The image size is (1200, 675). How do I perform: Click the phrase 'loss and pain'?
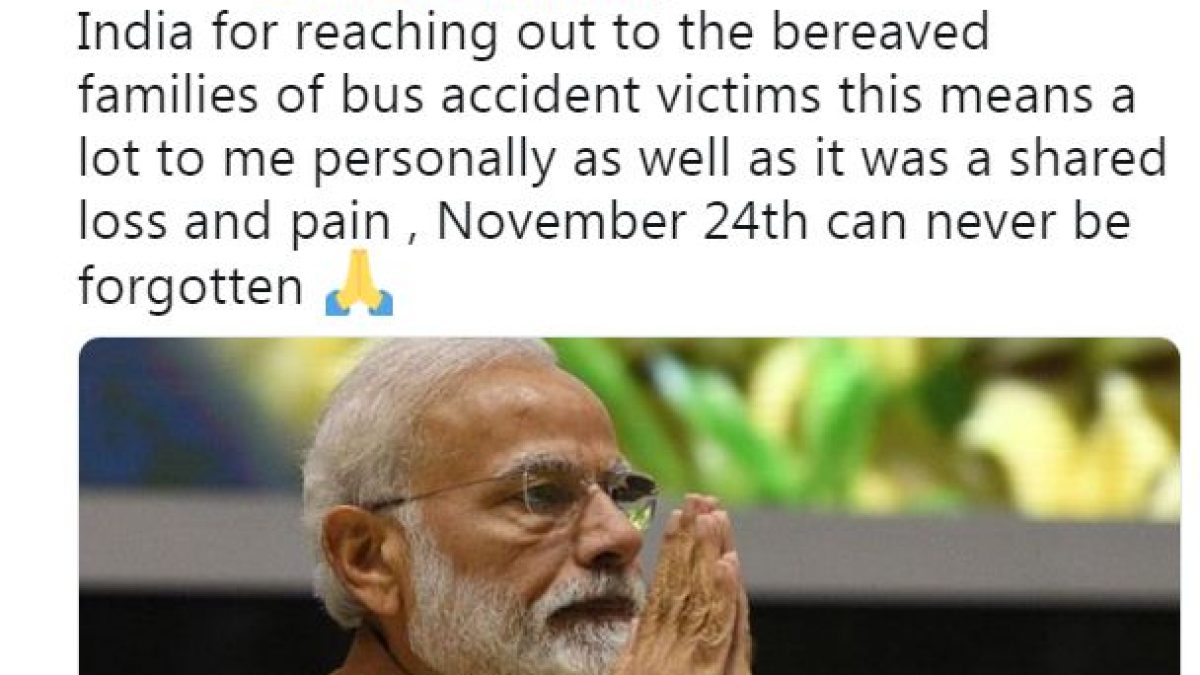pyautogui.click(x=234, y=224)
